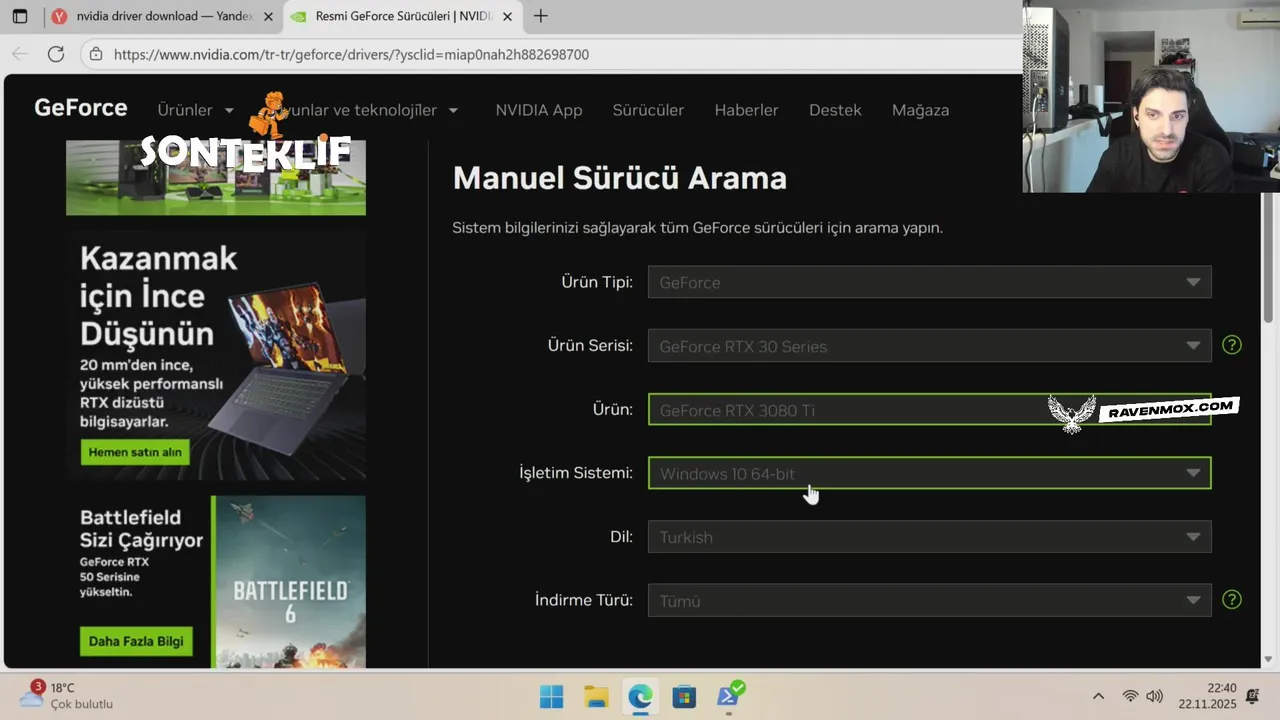Open Microsoft Edge from the taskbar
Image resolution: width=1280 pixels, height=720 pixels.
(640, 696)
